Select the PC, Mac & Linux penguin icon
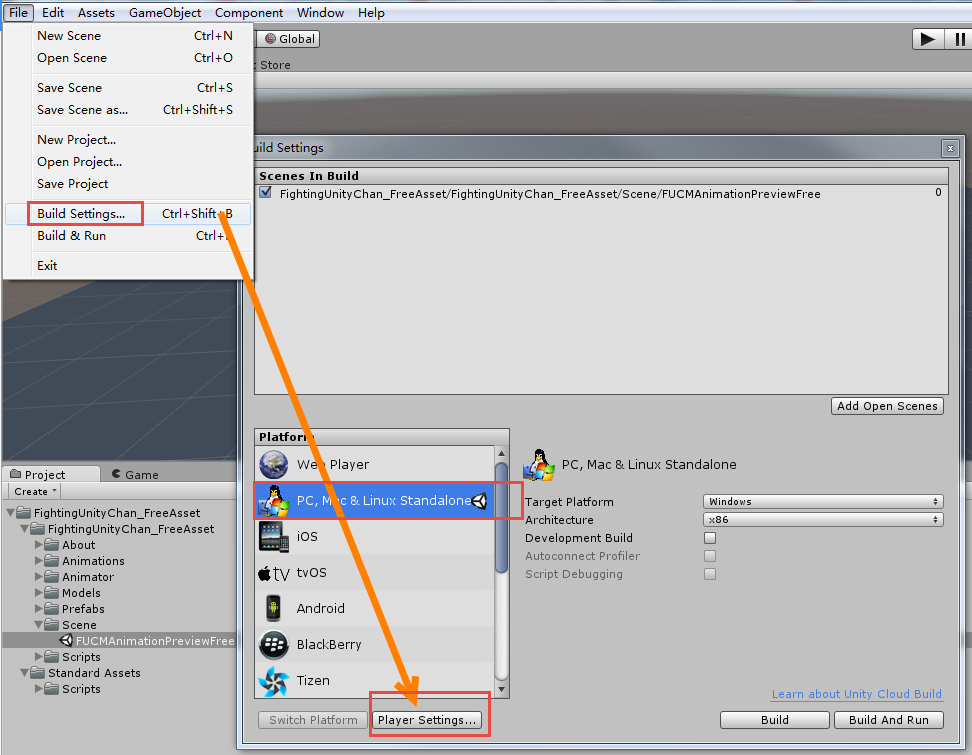The image size is (972, 755). point(273,500)
